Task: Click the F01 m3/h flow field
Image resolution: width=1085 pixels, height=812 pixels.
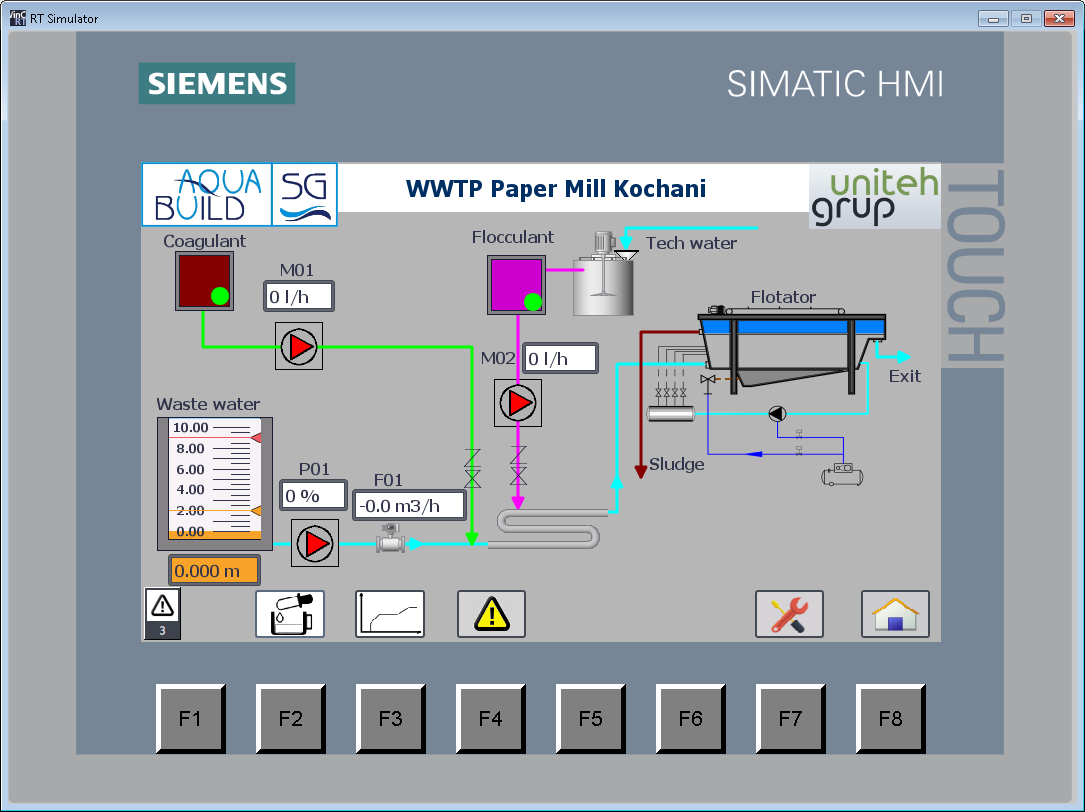Action: (410, 505)
